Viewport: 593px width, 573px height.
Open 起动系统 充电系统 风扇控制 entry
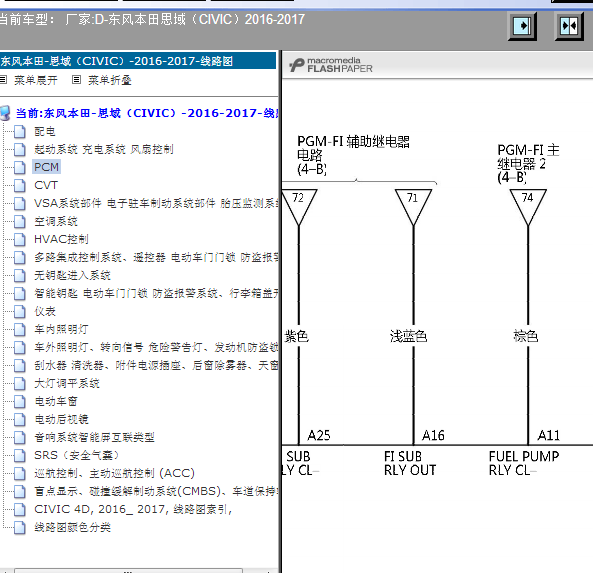click(104, 149)
